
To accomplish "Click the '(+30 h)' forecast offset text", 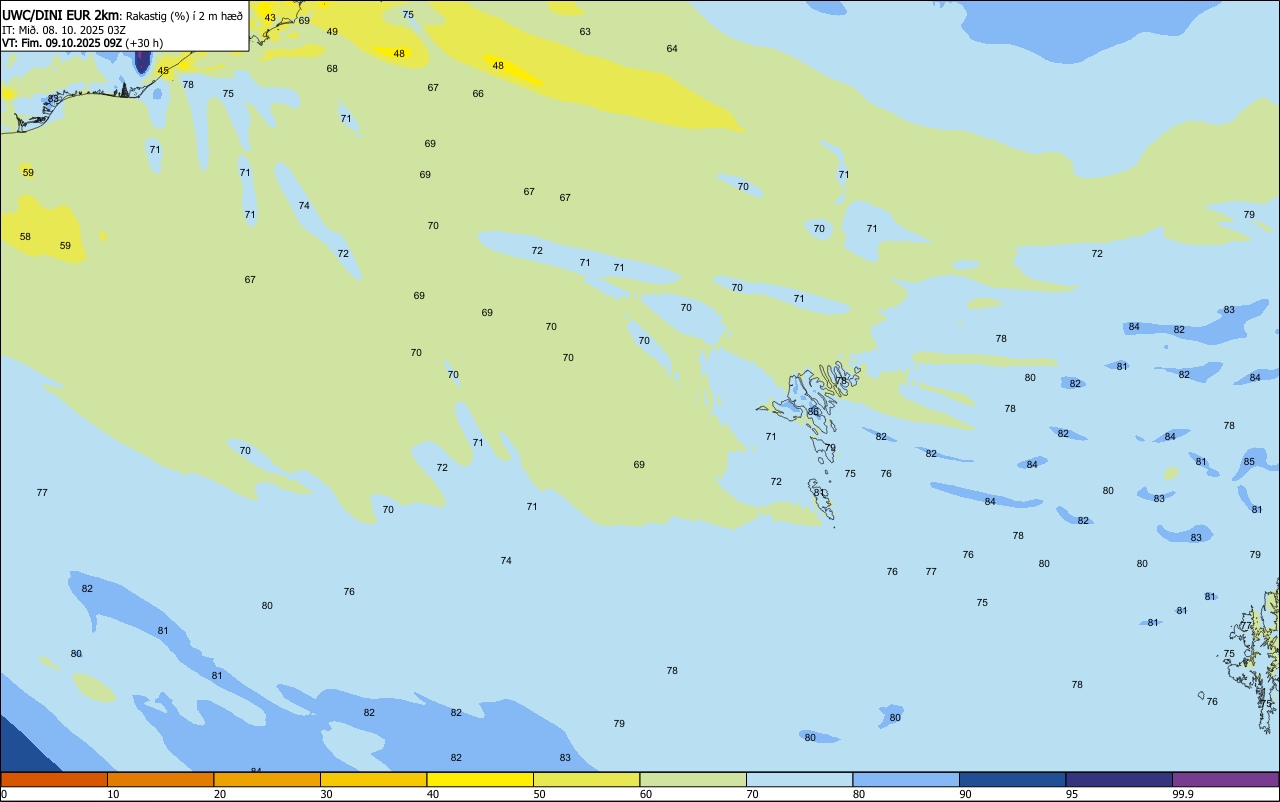I will (x=145, y=43).
